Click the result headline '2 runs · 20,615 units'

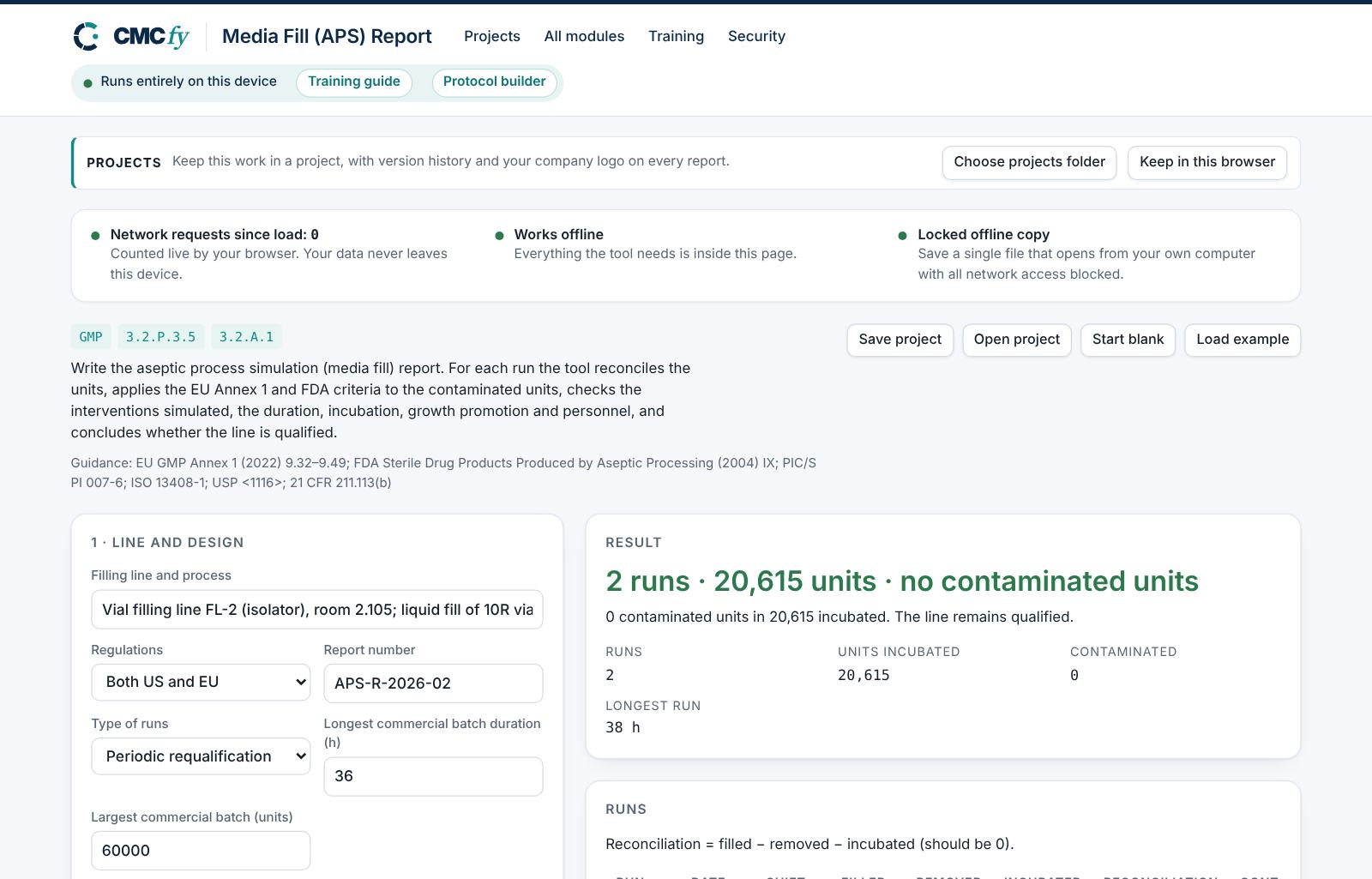(x=902, y=581)
